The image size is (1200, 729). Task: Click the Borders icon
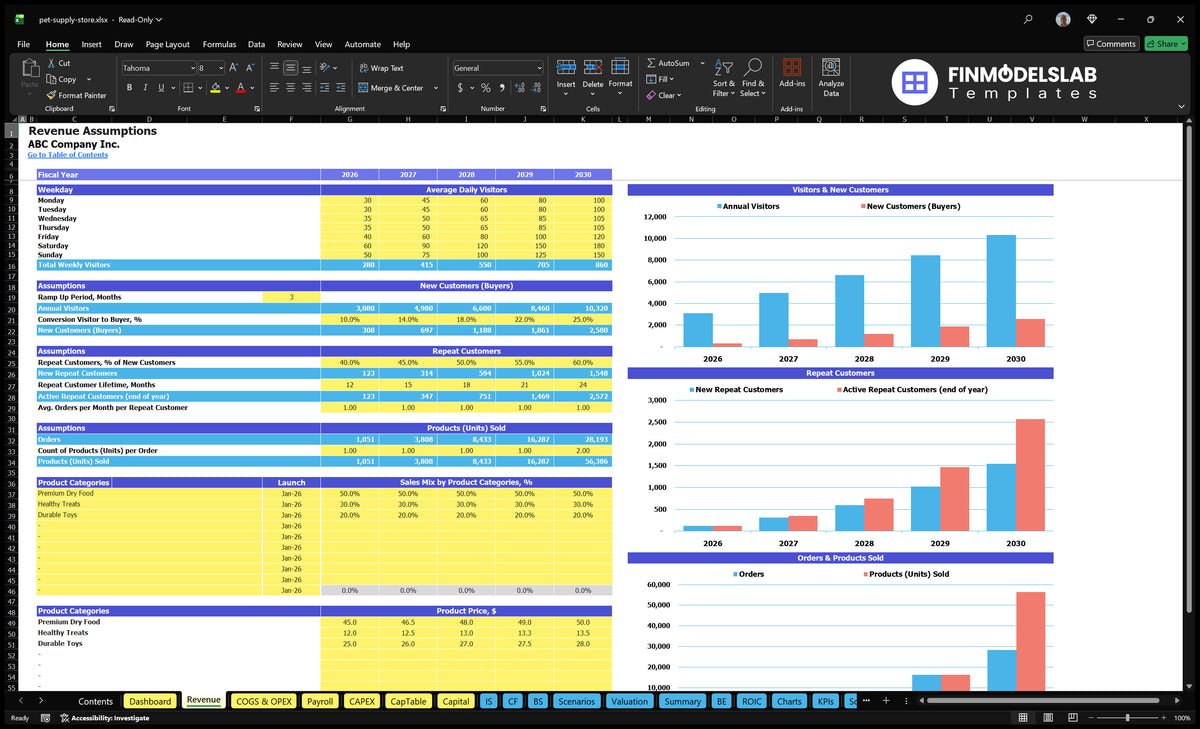[x=187, y=87]
